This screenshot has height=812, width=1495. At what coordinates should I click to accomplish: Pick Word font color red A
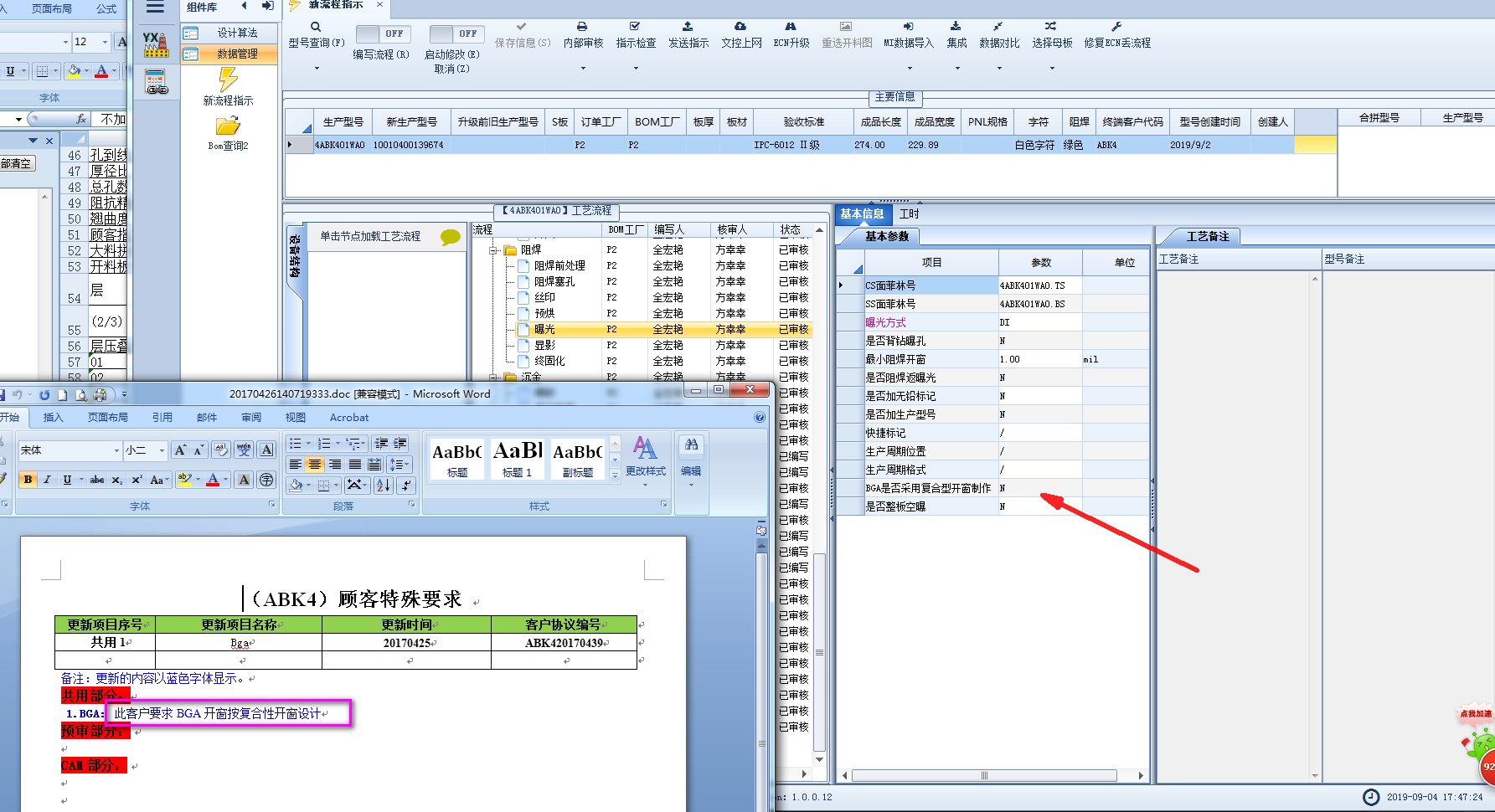pos(213,480)
